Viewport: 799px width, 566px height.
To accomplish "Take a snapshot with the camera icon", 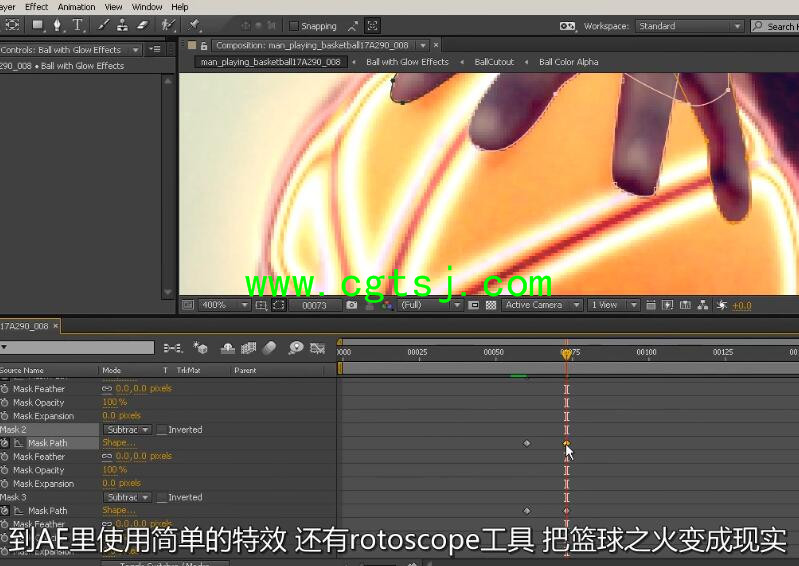I will [352, 305].
